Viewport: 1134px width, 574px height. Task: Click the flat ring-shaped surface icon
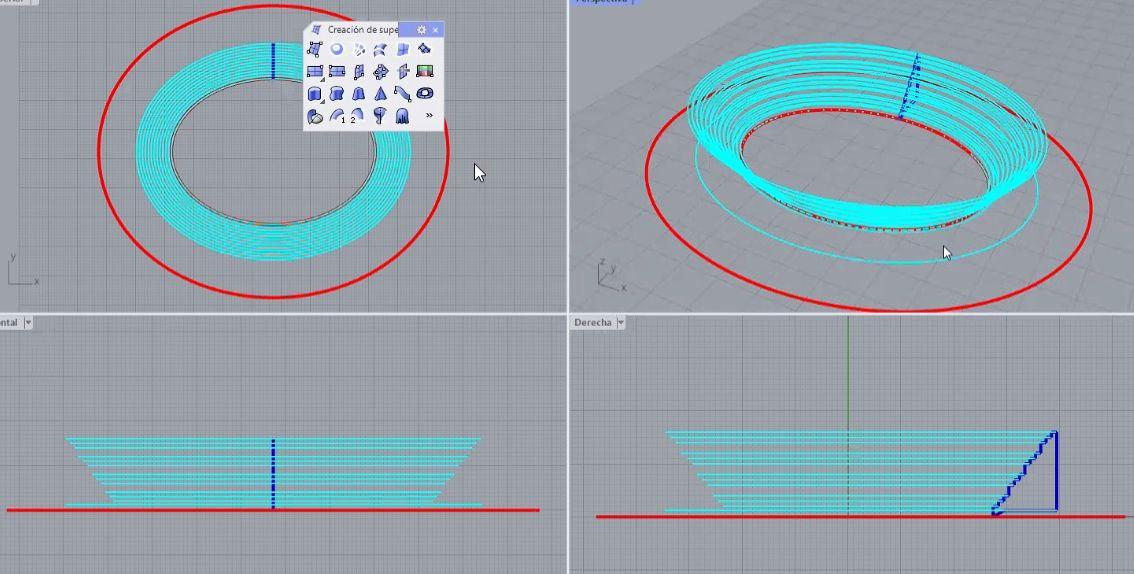(425, 94)
